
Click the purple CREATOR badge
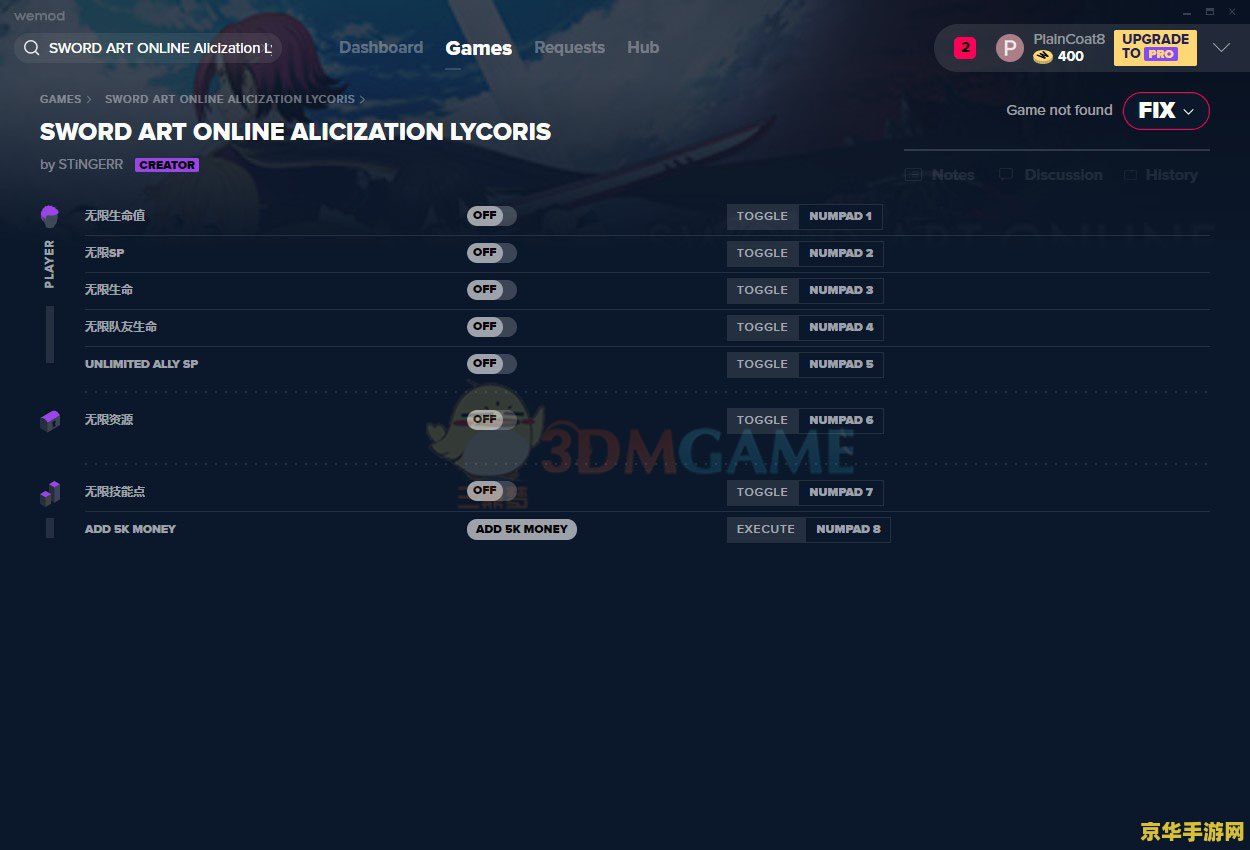coord(167,165)
